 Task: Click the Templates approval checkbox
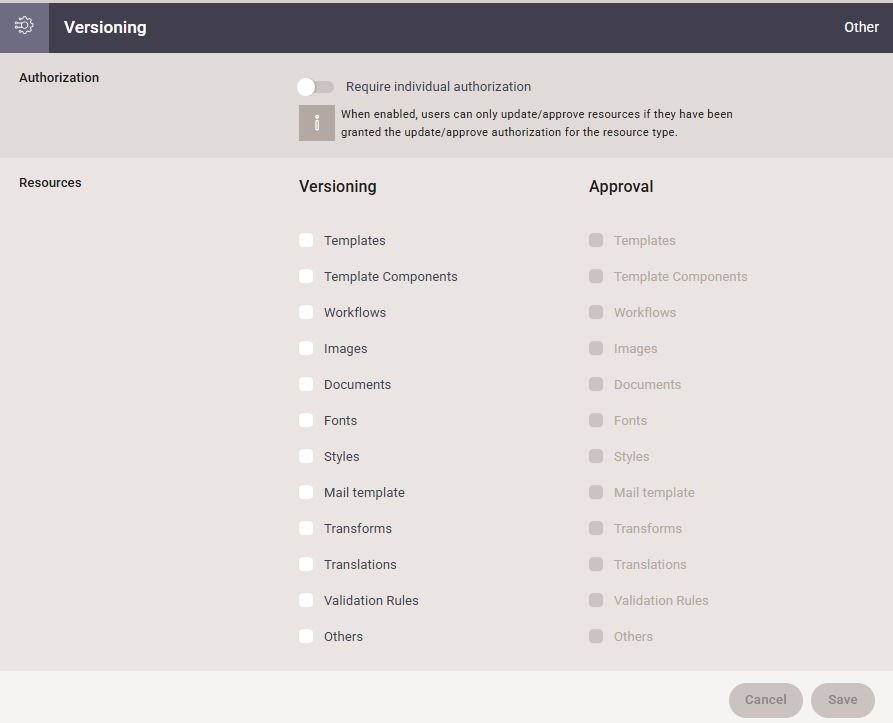point(596,241)
